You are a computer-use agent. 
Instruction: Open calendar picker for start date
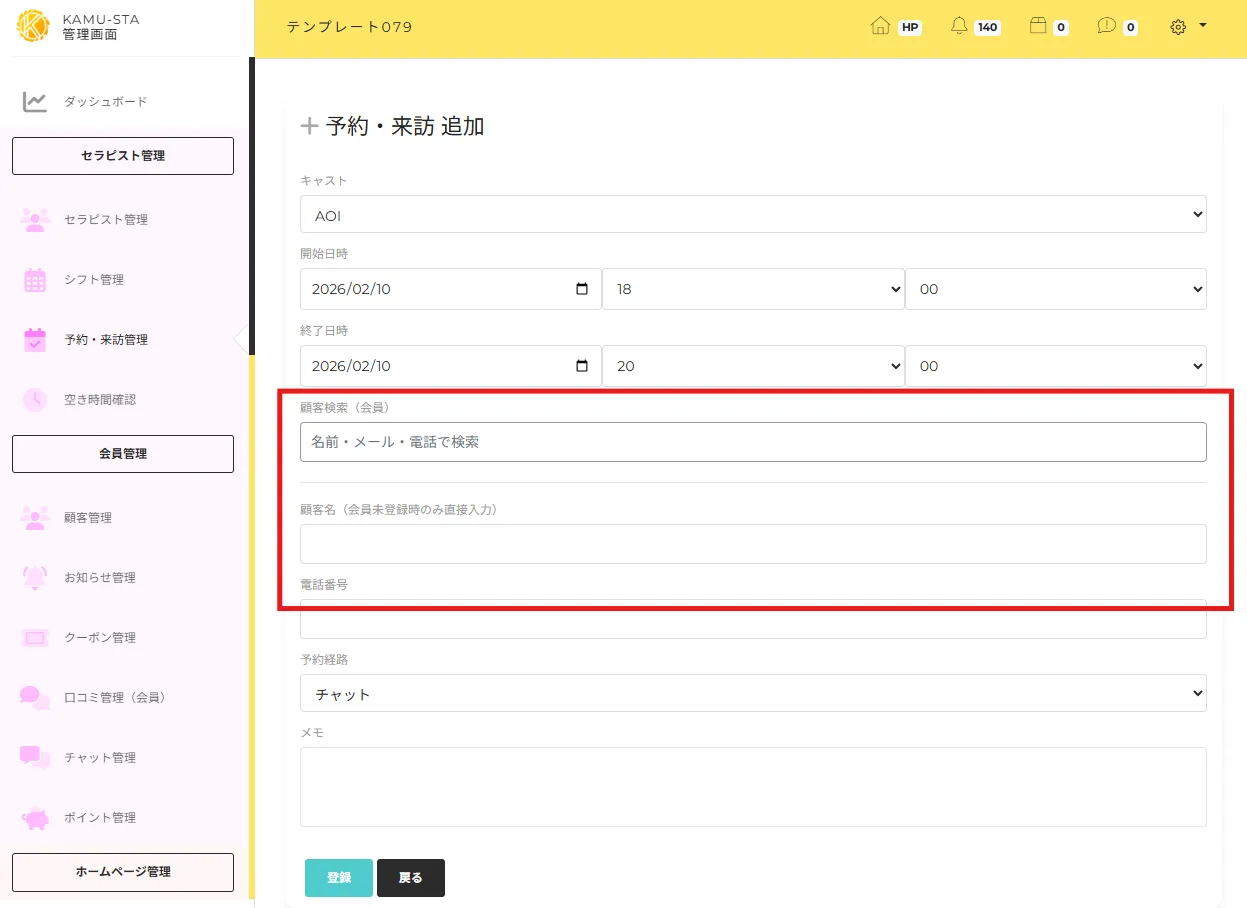coord(582,289)
